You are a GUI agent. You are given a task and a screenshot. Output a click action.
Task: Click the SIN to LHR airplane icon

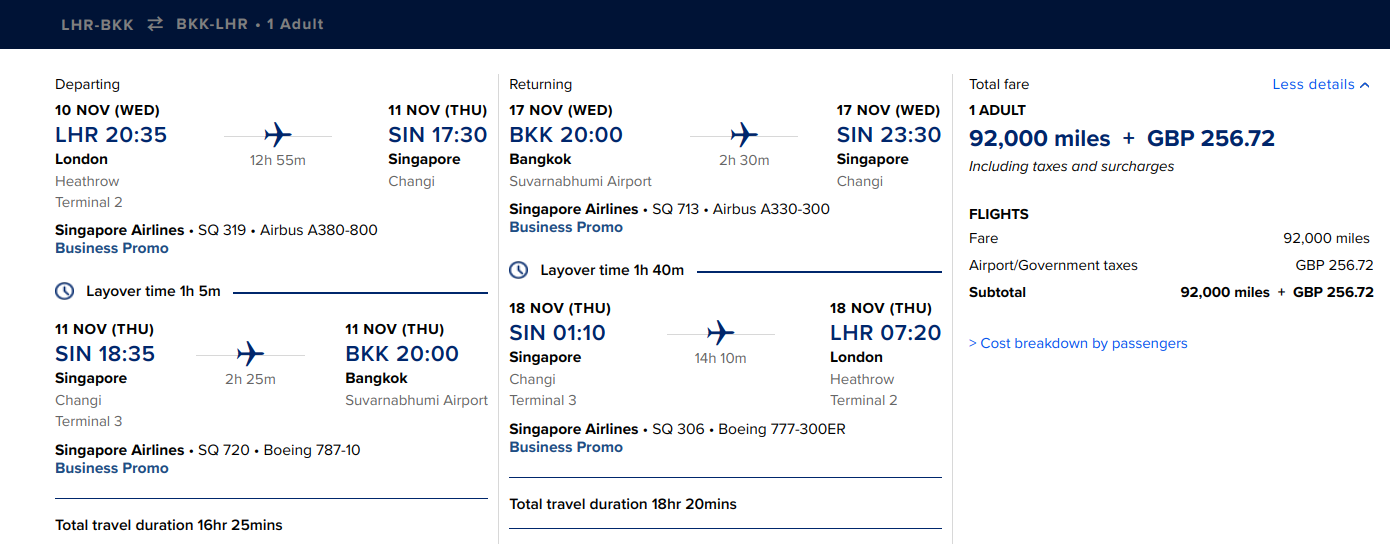[720, 333]
